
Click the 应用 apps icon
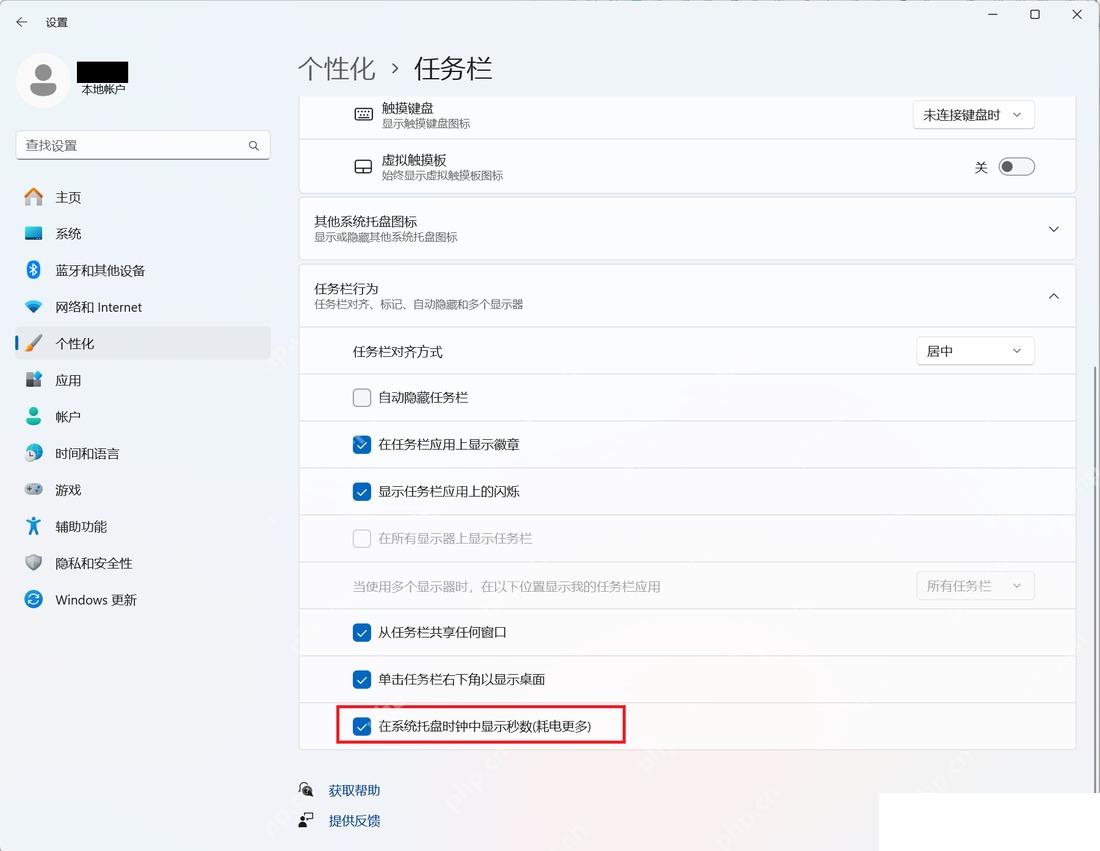click(x=33, y=380)
